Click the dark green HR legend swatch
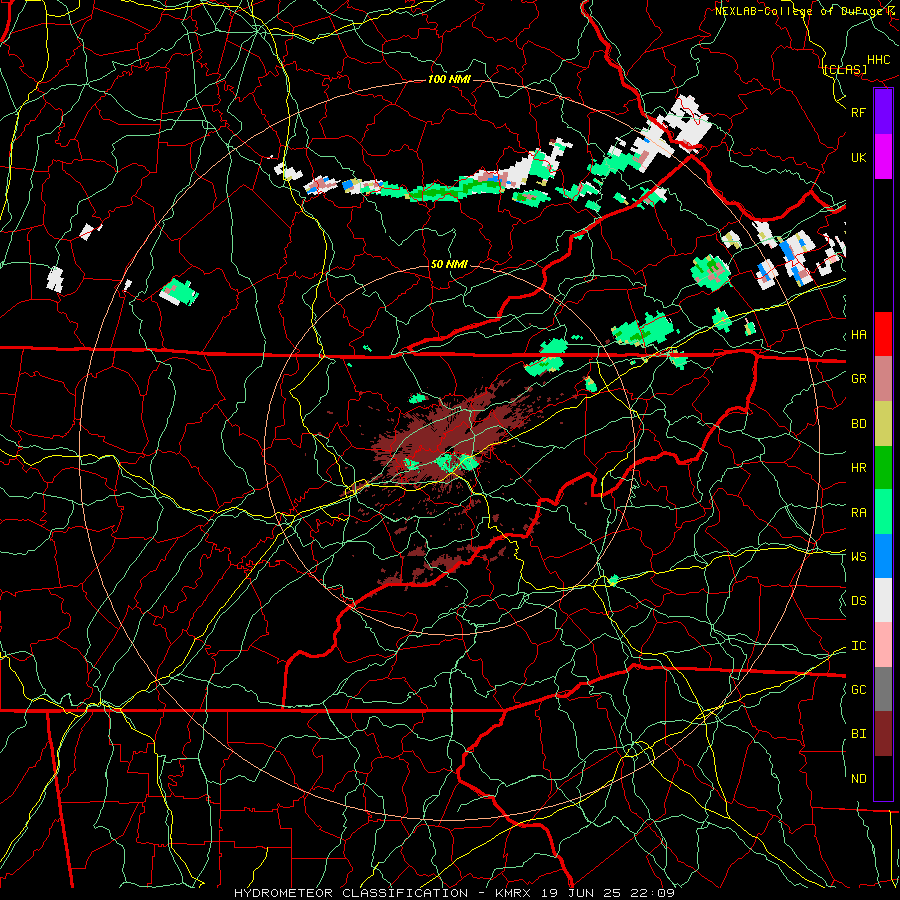900x900 pixels. (883, 468)
